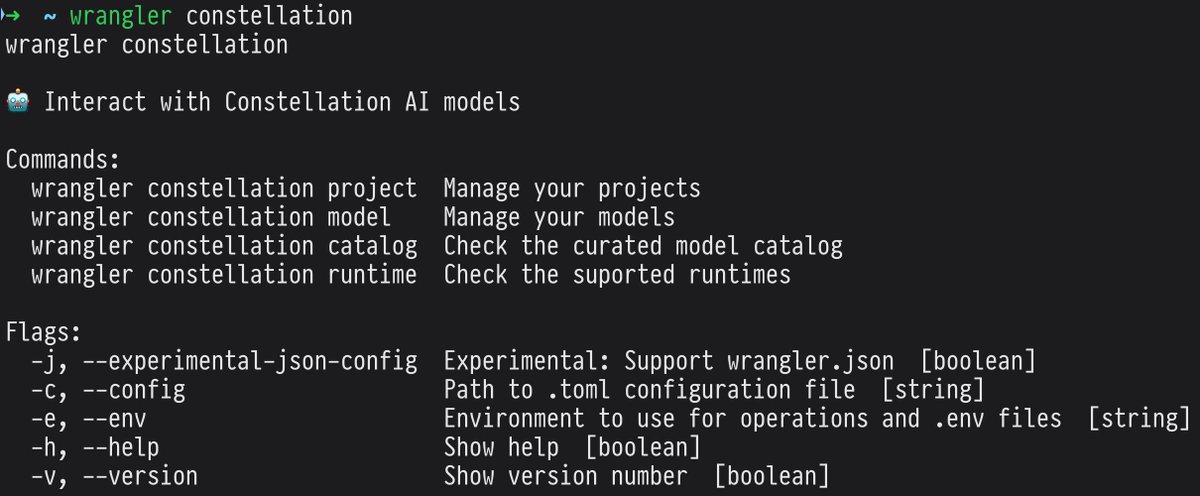Image resolution: width=1200 pixels, height=496 pixels.
Task: Click the tilde home directory symbol
Action: [x=49, y=17]
